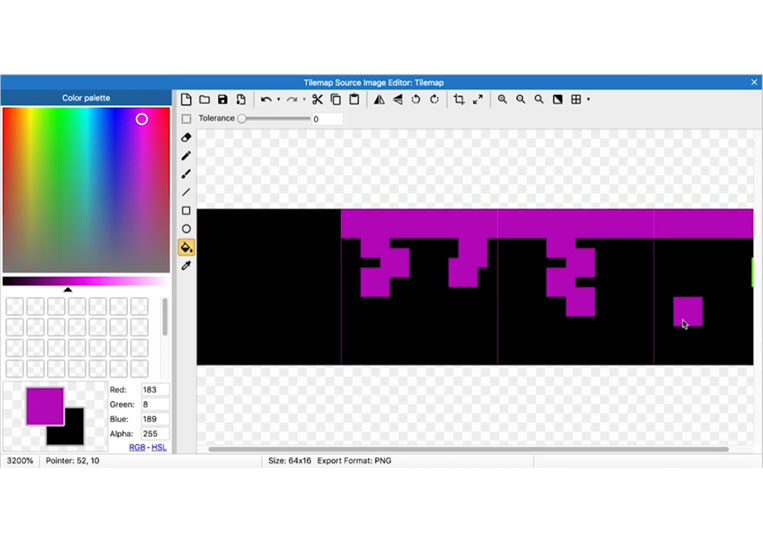This screenshot has width=763, height=541.
Task: Zoom out of the canvas
Action: point(521,100)
